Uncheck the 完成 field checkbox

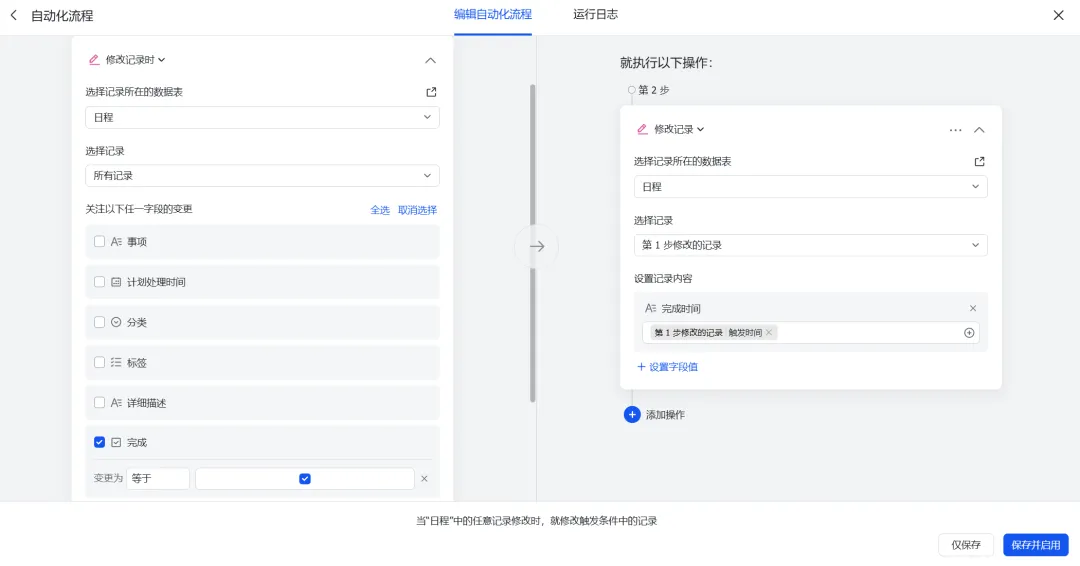pos(99,443)
